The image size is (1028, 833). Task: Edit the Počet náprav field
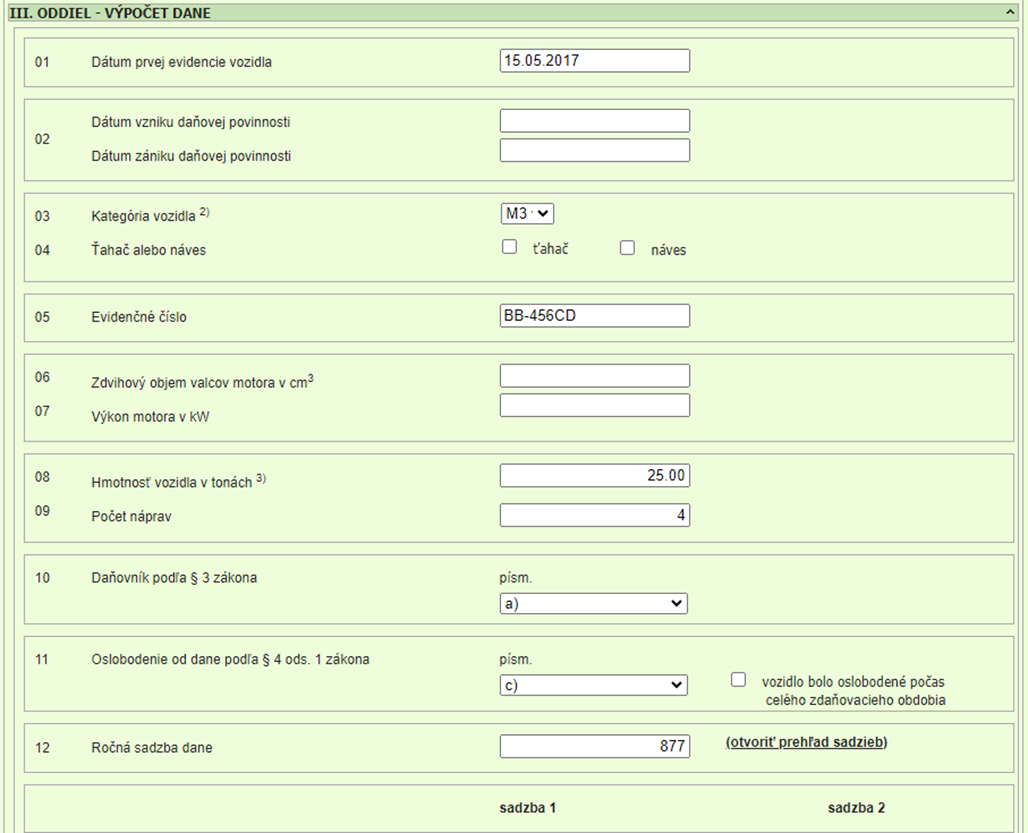point(595,515)
